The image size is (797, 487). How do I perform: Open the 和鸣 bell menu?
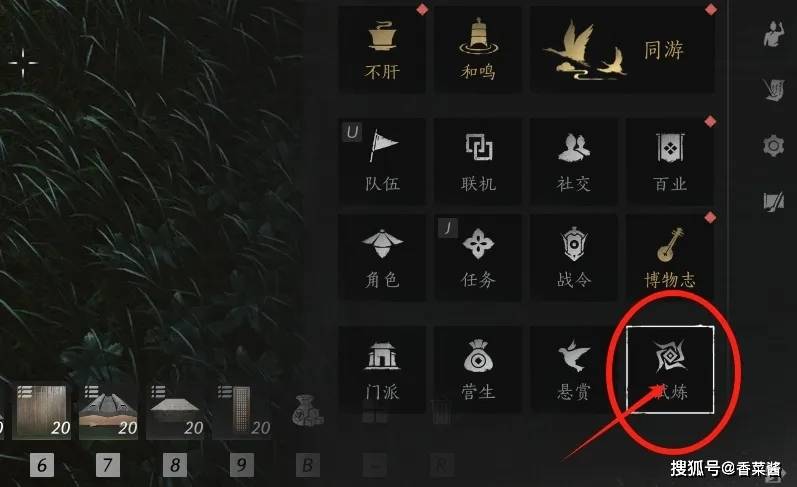(x=478, y=49)
